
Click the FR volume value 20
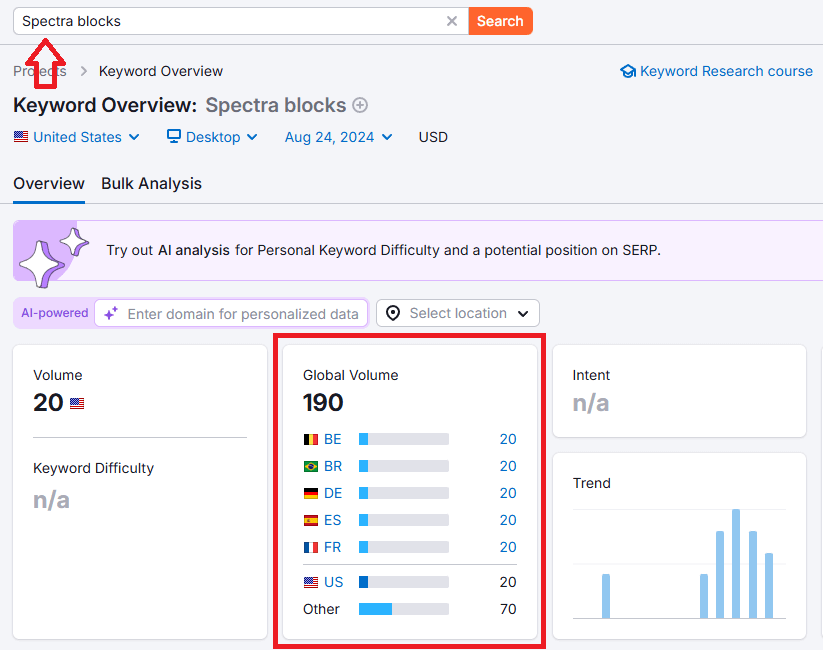pyautogui.click(x=508, y=547)
